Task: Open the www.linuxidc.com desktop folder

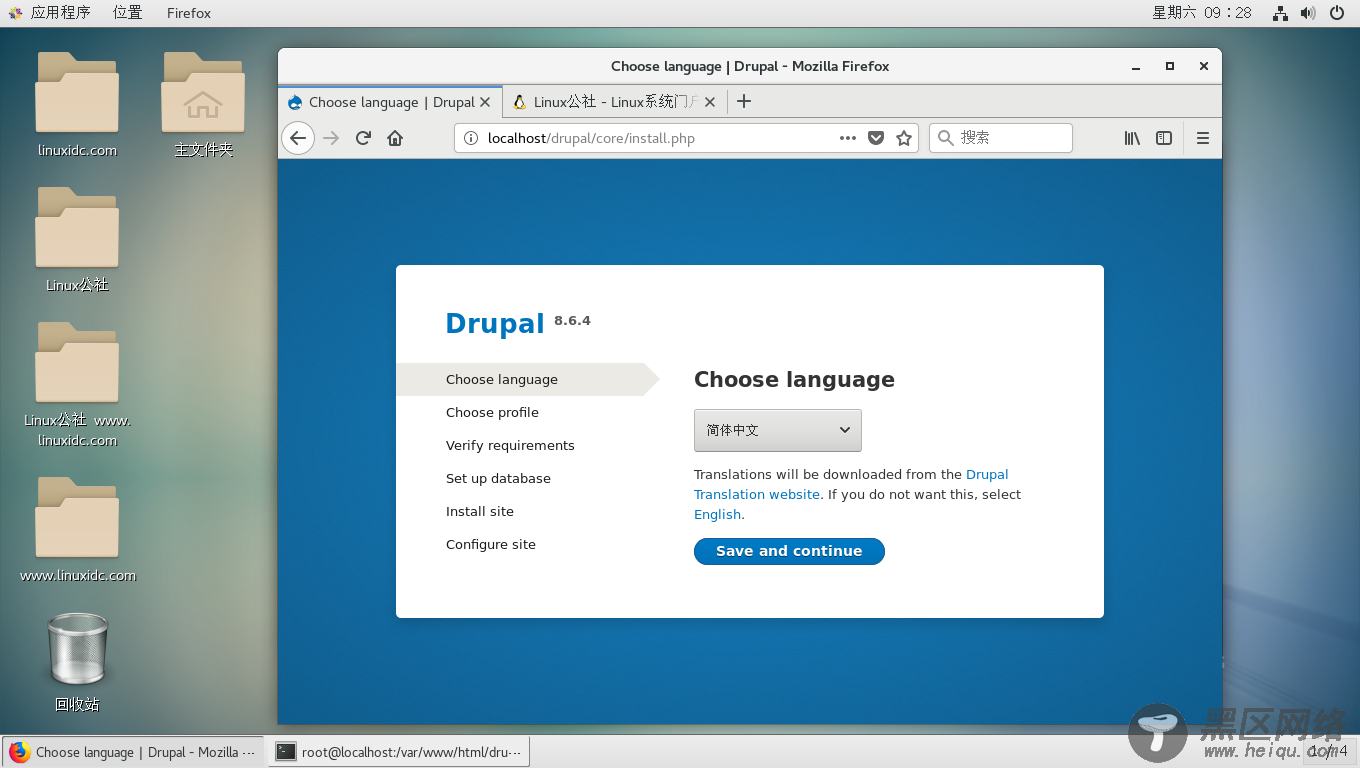Action: click(77, 529)
